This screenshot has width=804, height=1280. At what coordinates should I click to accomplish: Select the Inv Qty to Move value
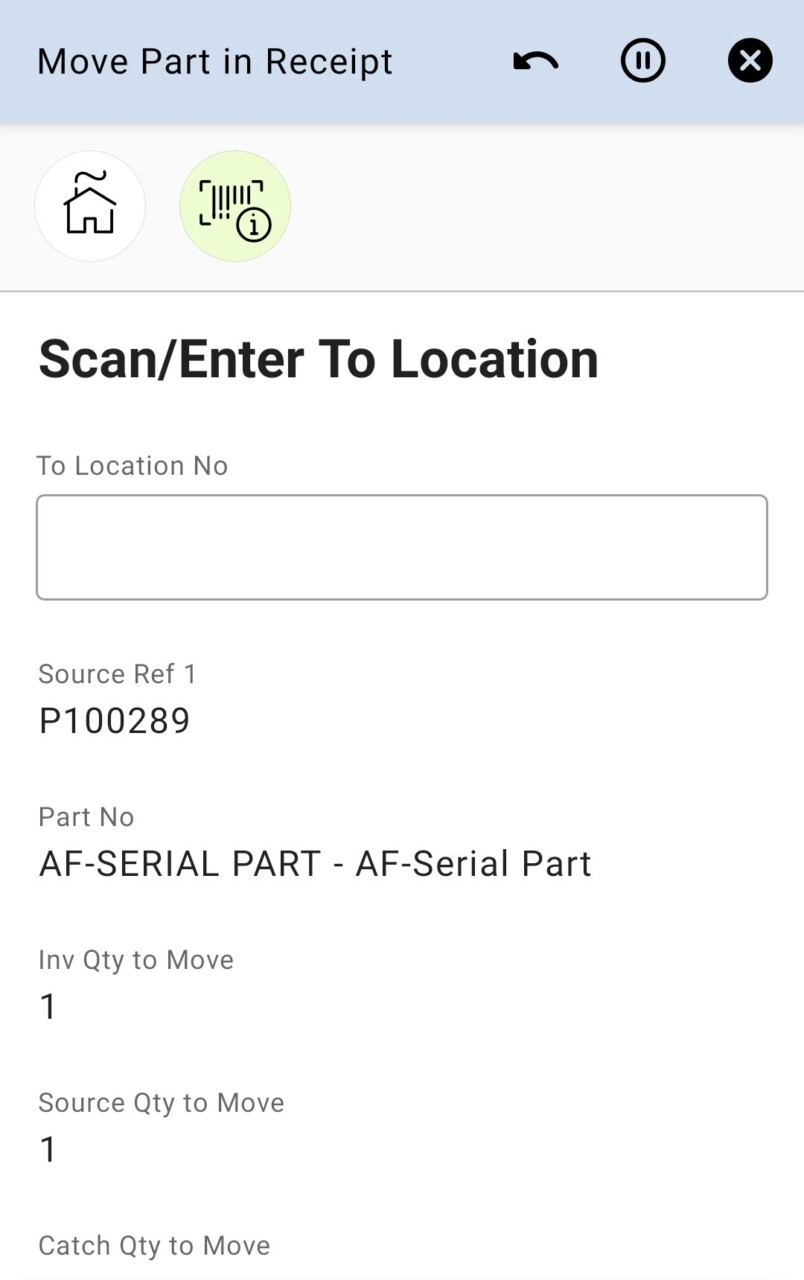coord(48,1007)
